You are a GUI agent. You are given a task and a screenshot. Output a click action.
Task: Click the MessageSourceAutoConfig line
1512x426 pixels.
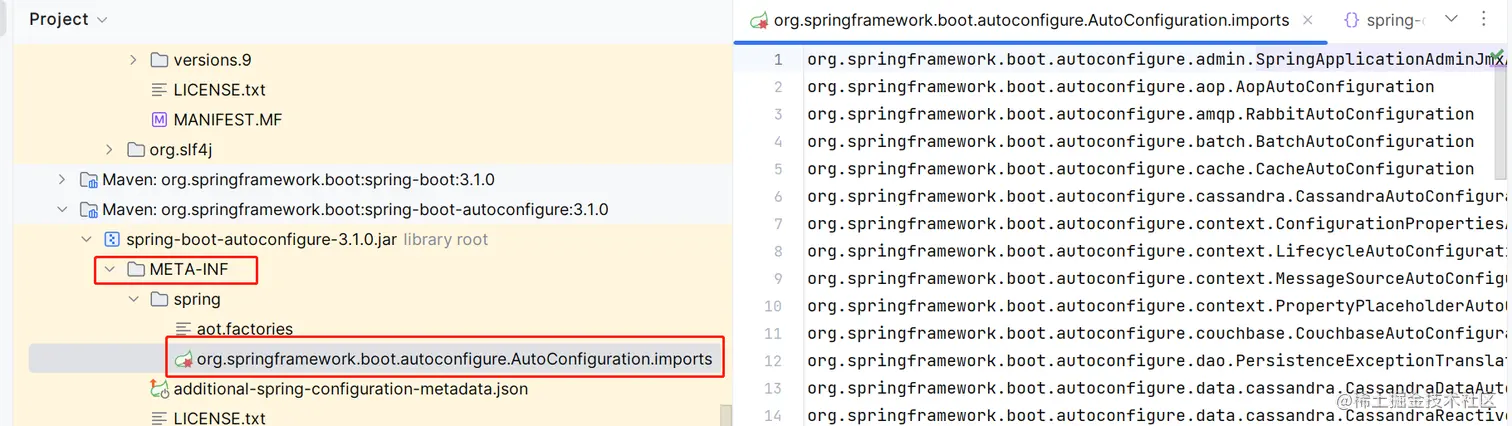pos(1157,278)
